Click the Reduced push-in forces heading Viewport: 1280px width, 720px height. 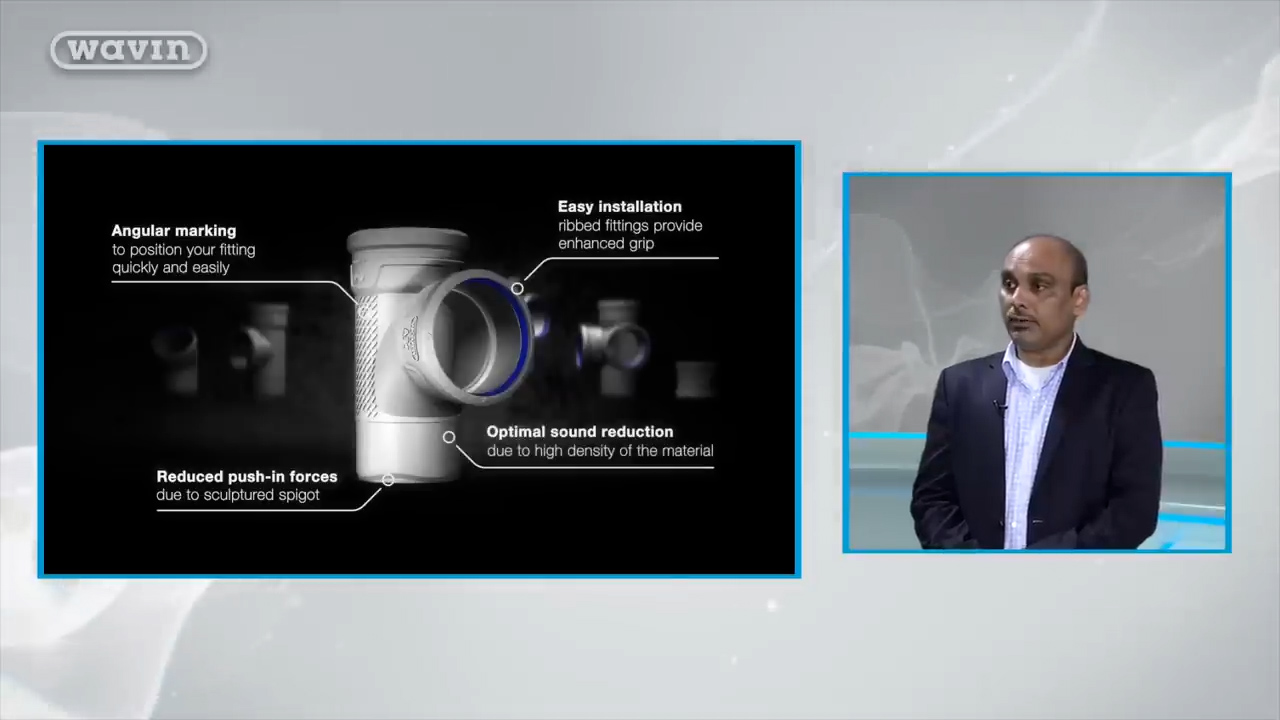click(x=246, y=477)
